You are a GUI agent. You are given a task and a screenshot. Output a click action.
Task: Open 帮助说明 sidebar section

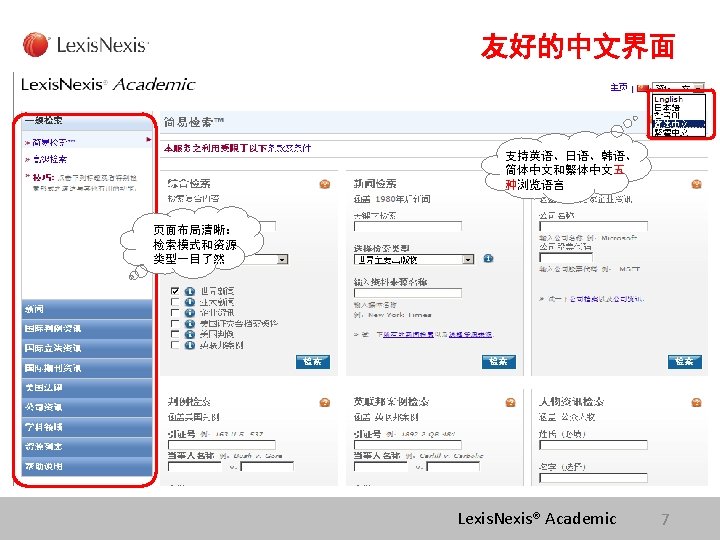tap(87, 467)
